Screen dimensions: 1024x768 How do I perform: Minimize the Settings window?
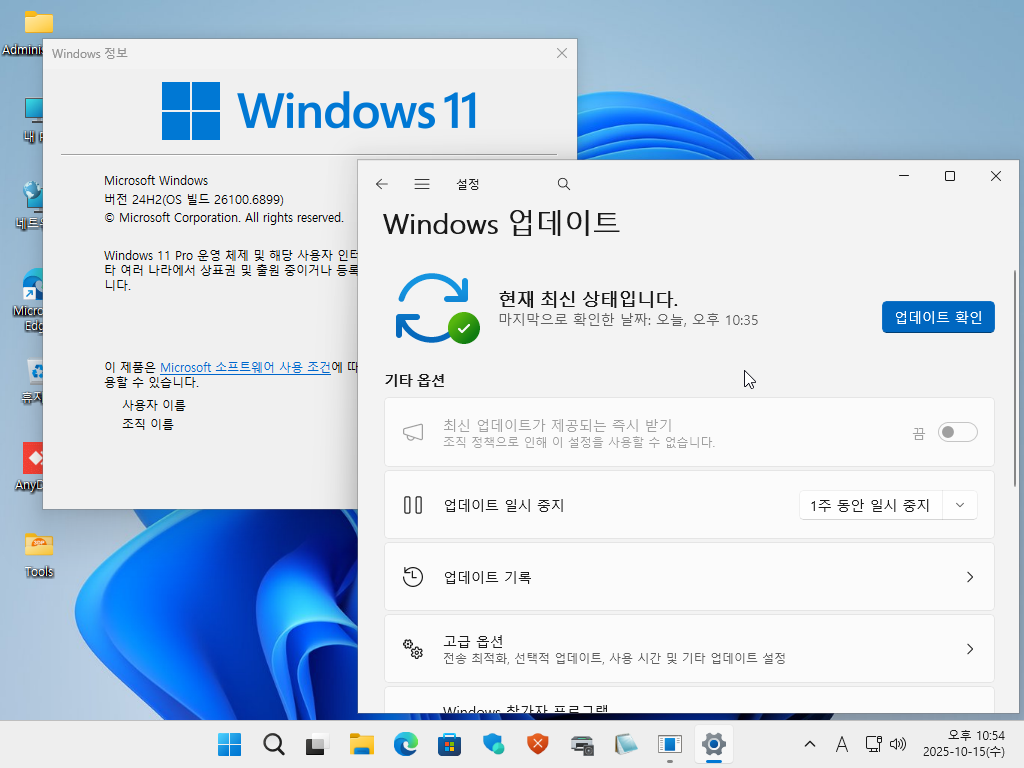pyautogui.click(x=904, y=176)
